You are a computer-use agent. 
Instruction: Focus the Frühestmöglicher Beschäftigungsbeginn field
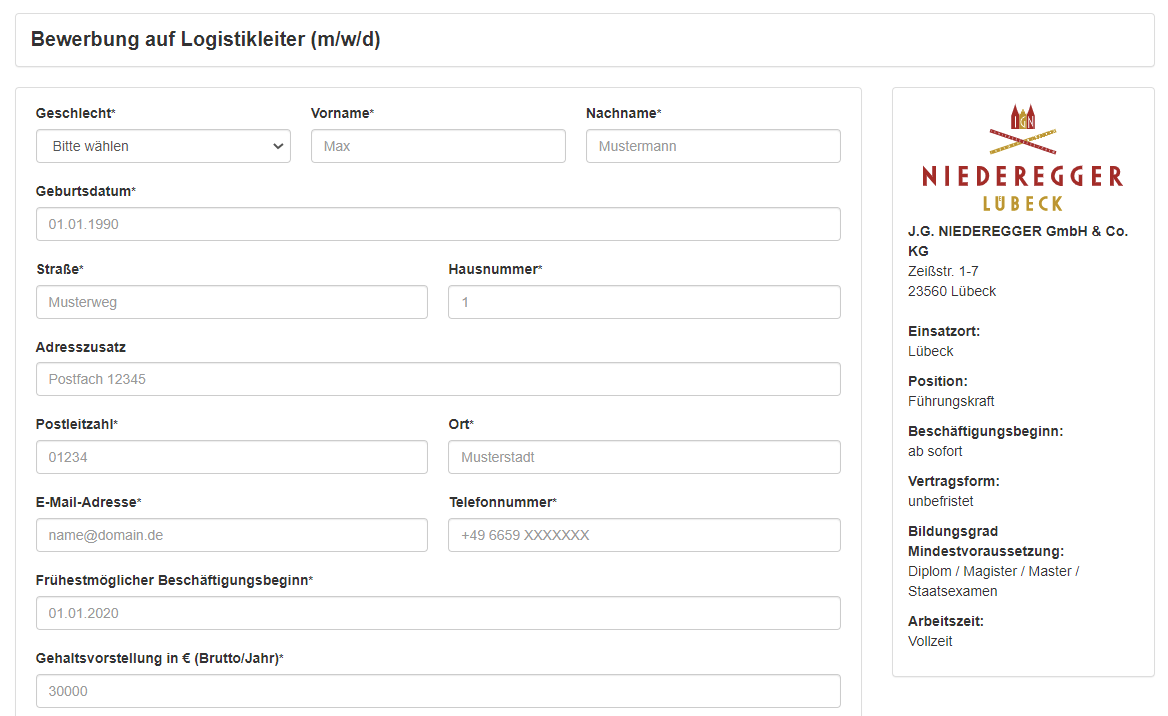pos(438,613)
